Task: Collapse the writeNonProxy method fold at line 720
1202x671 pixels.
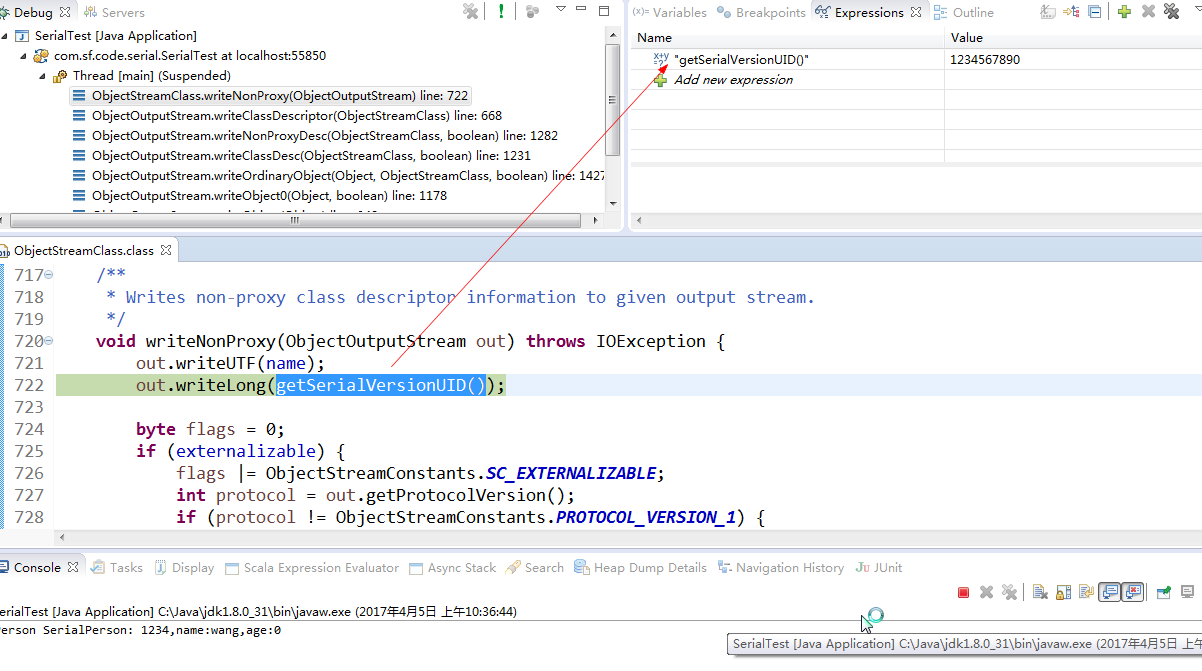Action: click(x=50, y=341)
